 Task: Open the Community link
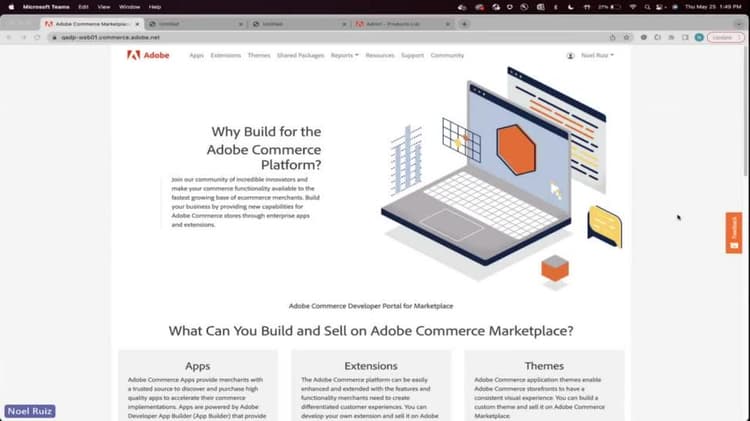coord(447,55)
